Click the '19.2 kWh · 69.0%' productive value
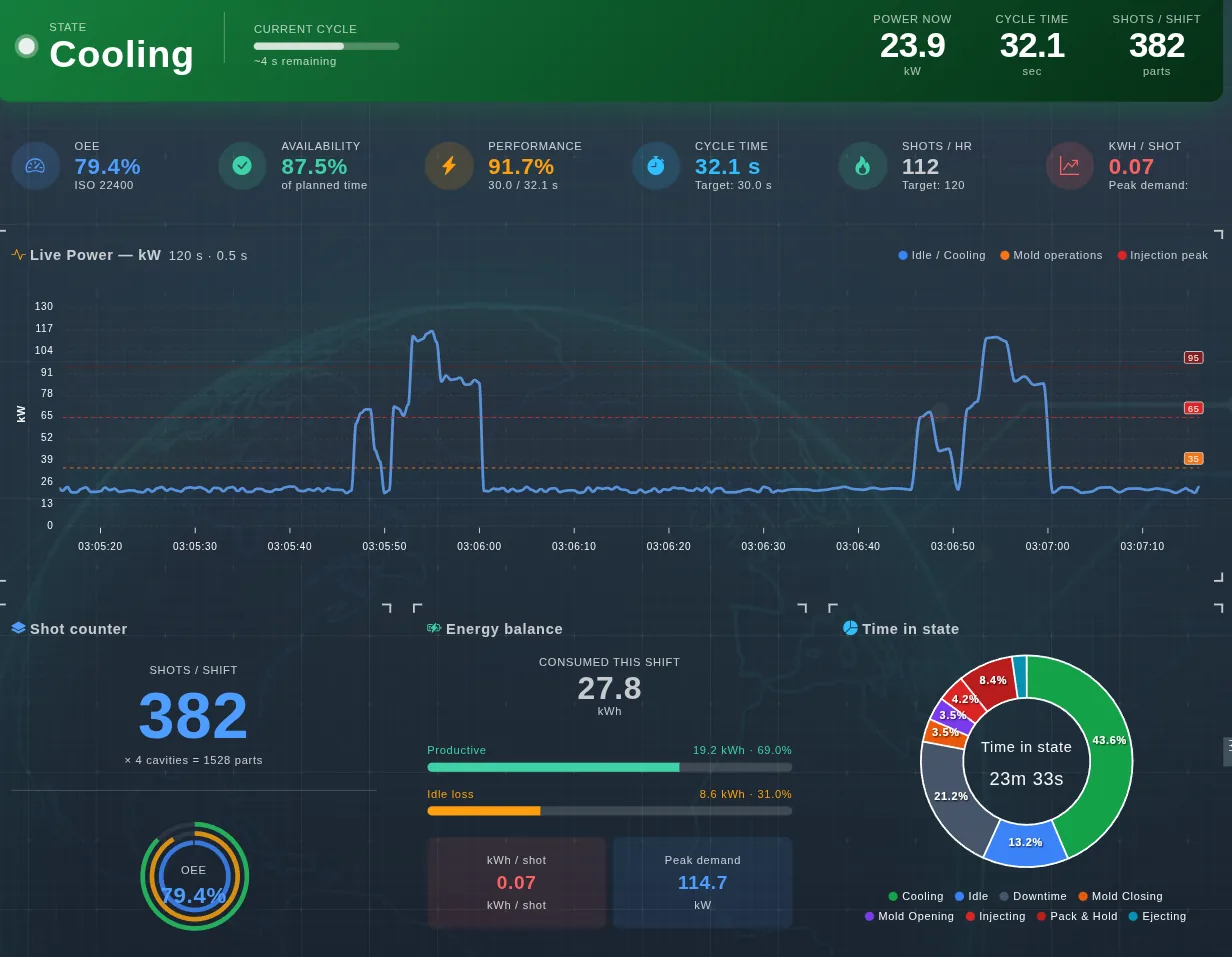This screenshot has height=957, width=1232. 742,750
